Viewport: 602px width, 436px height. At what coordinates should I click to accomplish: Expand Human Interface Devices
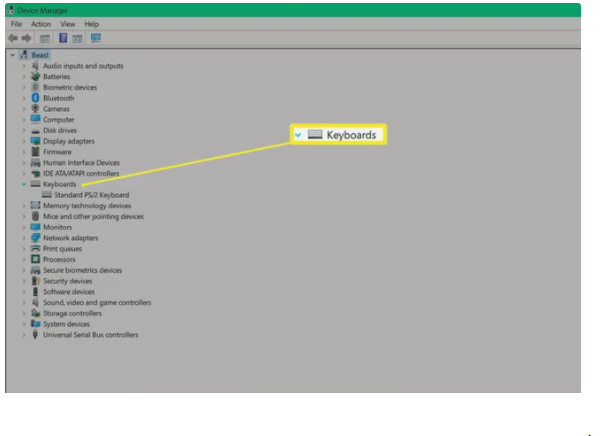click(x=24, y=163)
